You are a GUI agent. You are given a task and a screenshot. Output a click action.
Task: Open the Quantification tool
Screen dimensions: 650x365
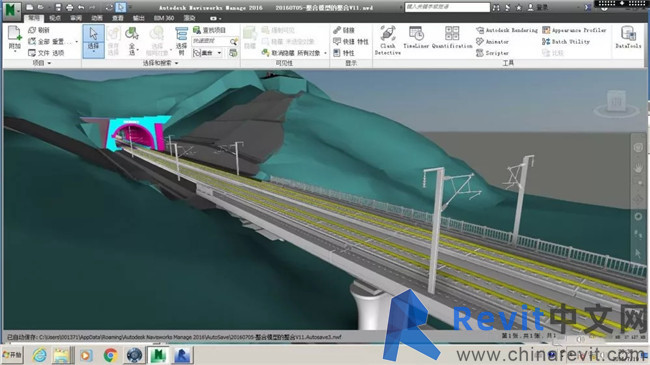click(452, 37)
